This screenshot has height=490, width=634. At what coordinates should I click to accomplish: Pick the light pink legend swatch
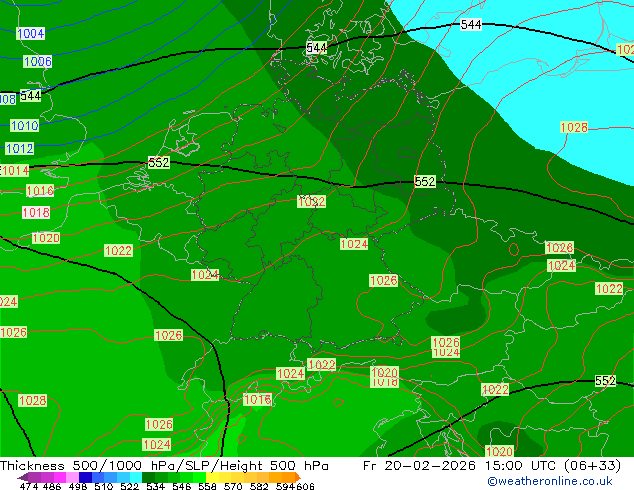(x=72, y=477)
